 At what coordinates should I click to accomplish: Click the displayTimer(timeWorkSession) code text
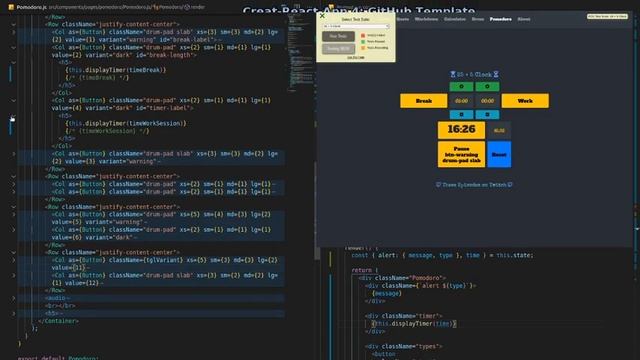pyautogui.click(x=126, y=123)
